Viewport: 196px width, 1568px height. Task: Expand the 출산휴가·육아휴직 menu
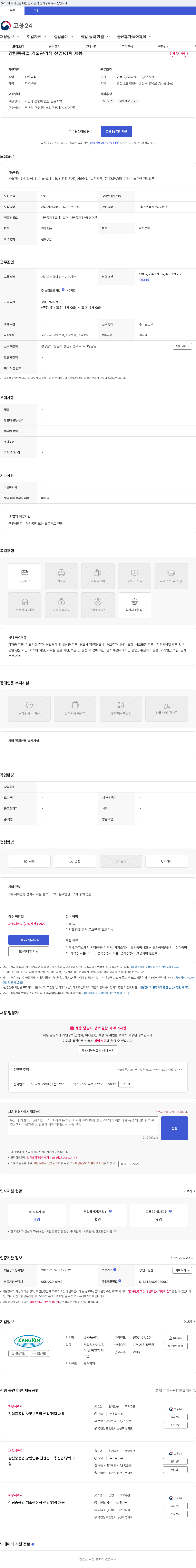point(134,36)
